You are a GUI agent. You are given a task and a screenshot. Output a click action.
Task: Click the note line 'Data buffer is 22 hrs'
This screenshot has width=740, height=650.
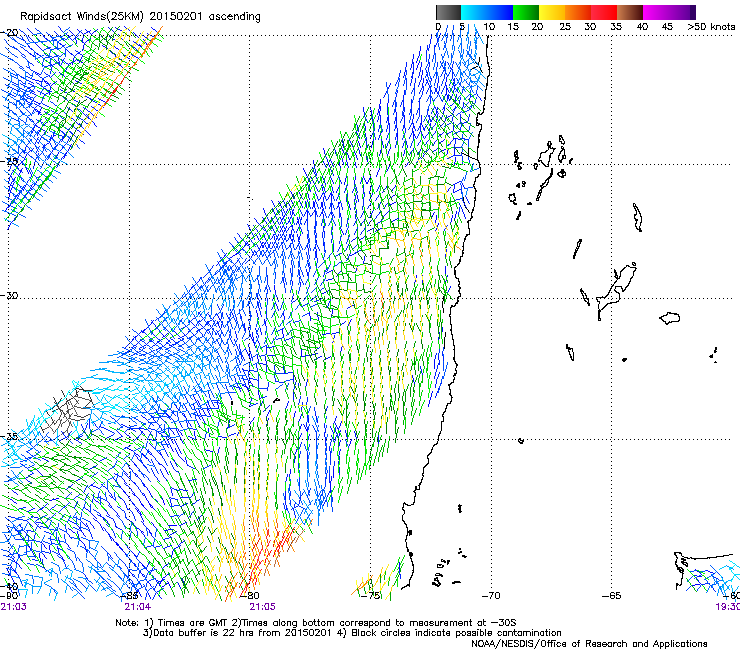click(352, 633)
